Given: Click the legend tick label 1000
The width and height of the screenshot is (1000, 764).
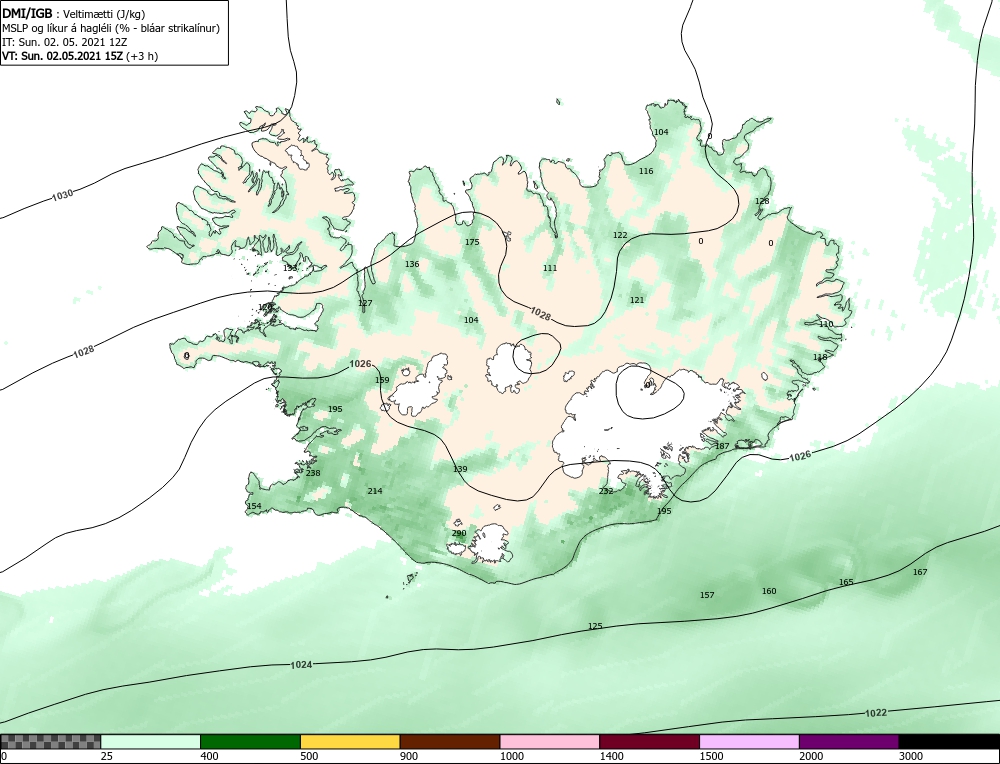Looking at the screenshot, I should [511, 756].
